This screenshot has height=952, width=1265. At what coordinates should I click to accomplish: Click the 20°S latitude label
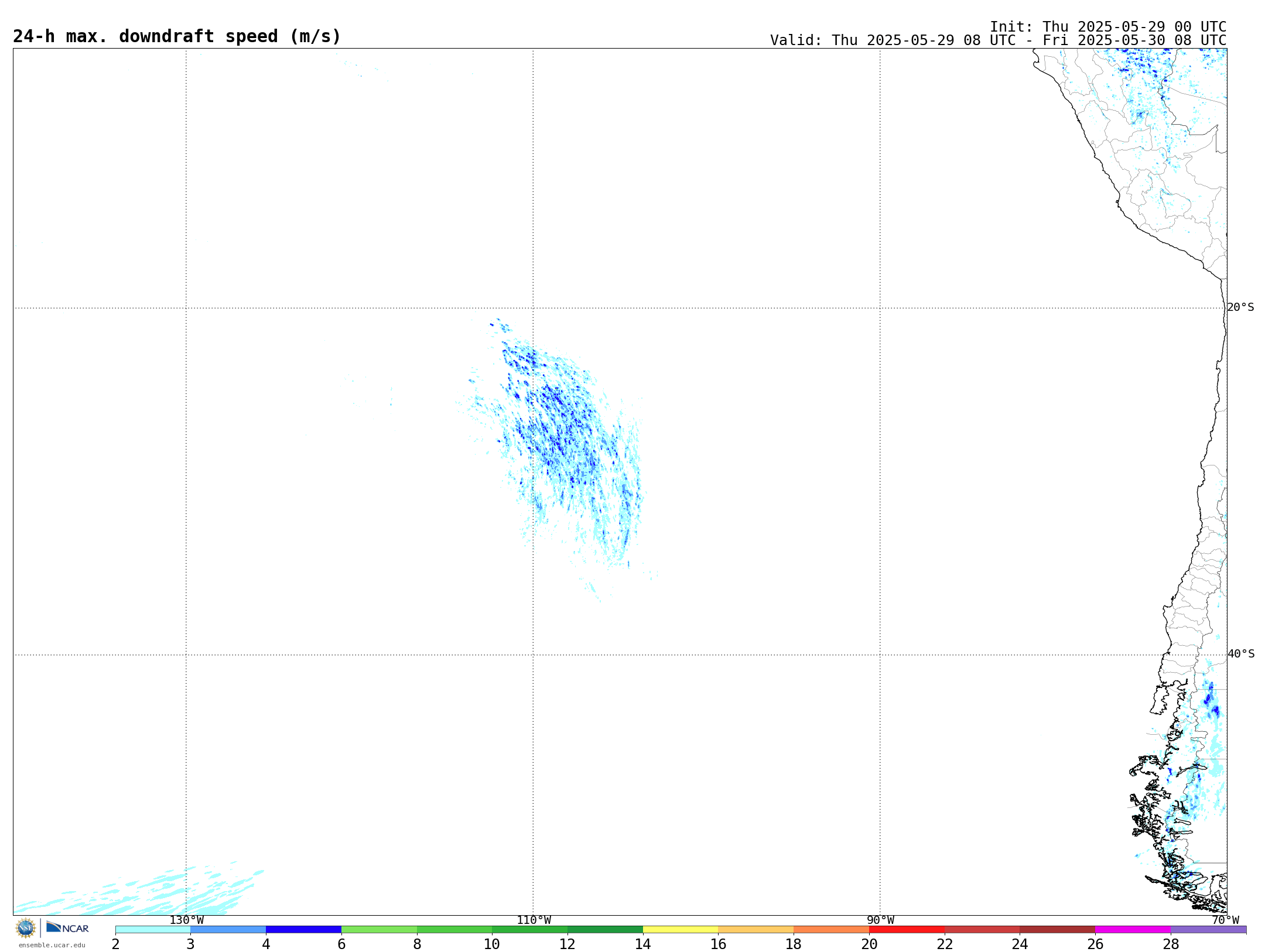click(1241, 307)
